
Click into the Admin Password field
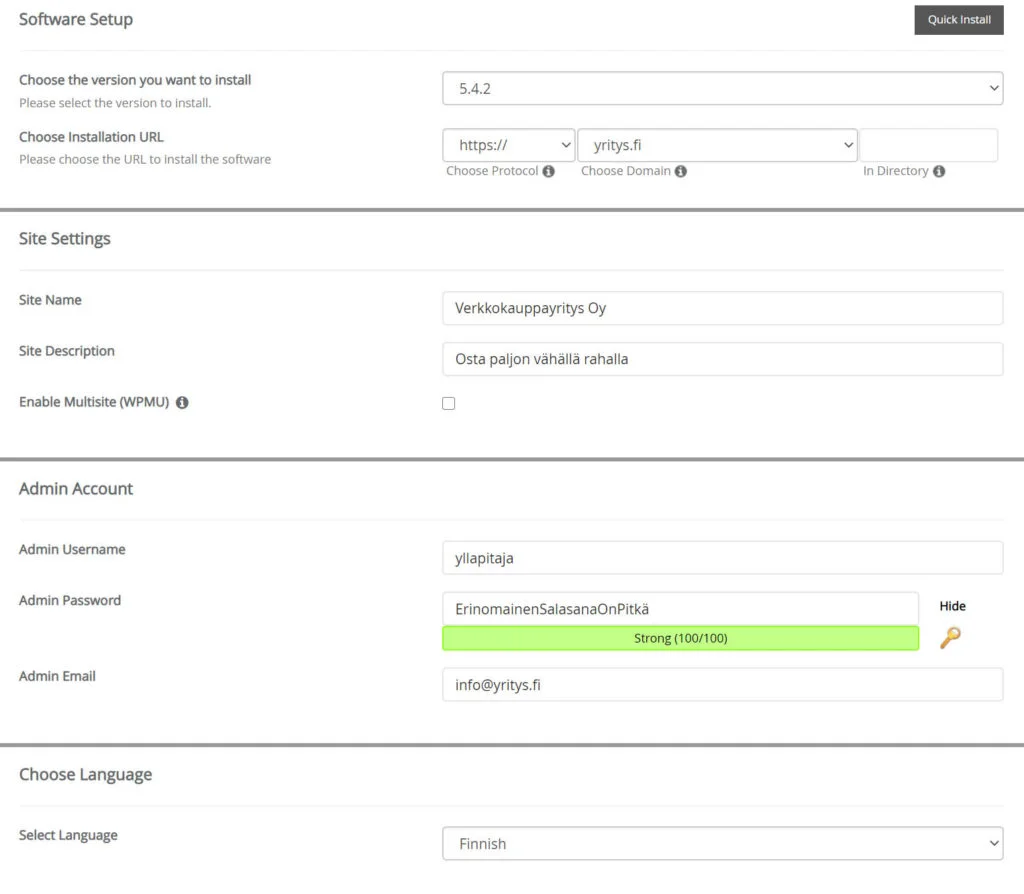click(x=680, y=608)
